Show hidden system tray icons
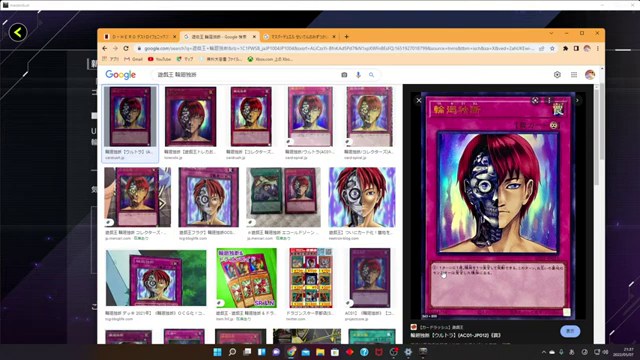640x360 pixels. [x=544, y=352]
